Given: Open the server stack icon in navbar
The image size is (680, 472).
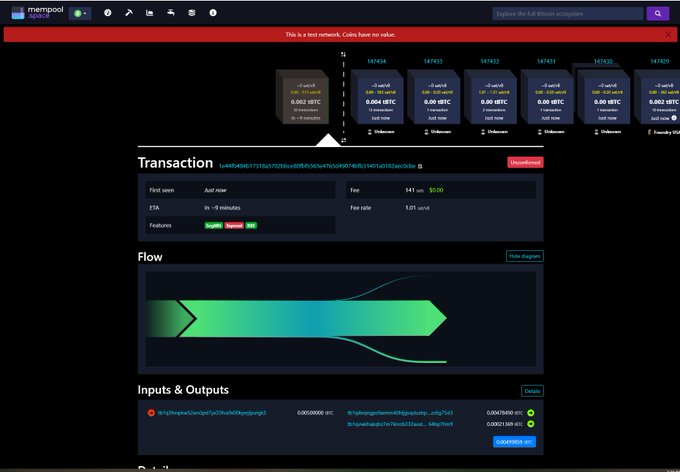Looking at the screenshot, I should click(192, 13).
